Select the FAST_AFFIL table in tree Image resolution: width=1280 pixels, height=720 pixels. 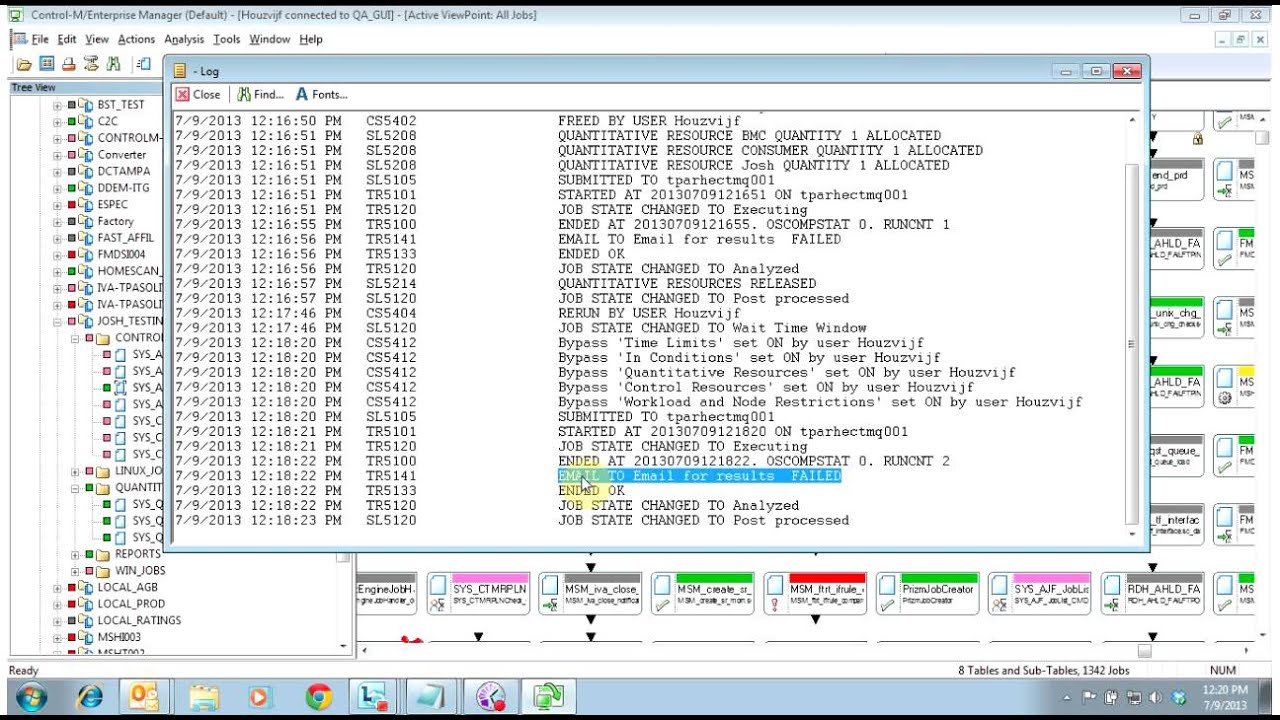pyautogui.click(x=125, y=238)
